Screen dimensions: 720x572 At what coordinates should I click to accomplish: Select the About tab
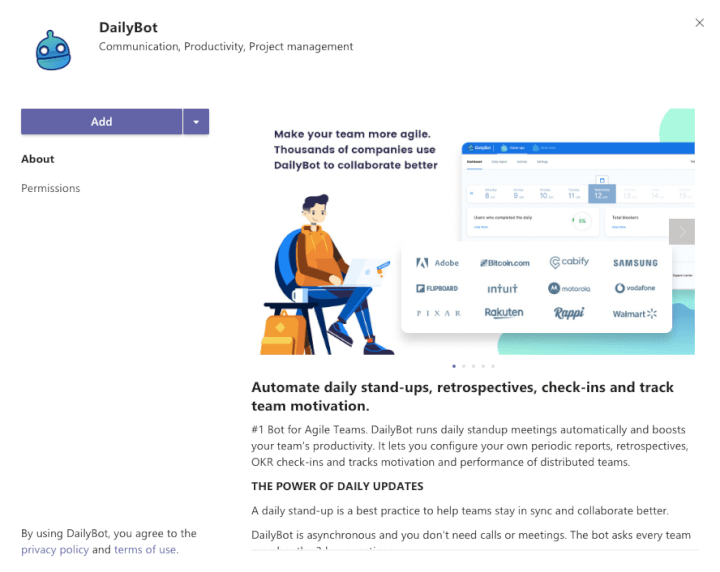click(x=38, y=159)
